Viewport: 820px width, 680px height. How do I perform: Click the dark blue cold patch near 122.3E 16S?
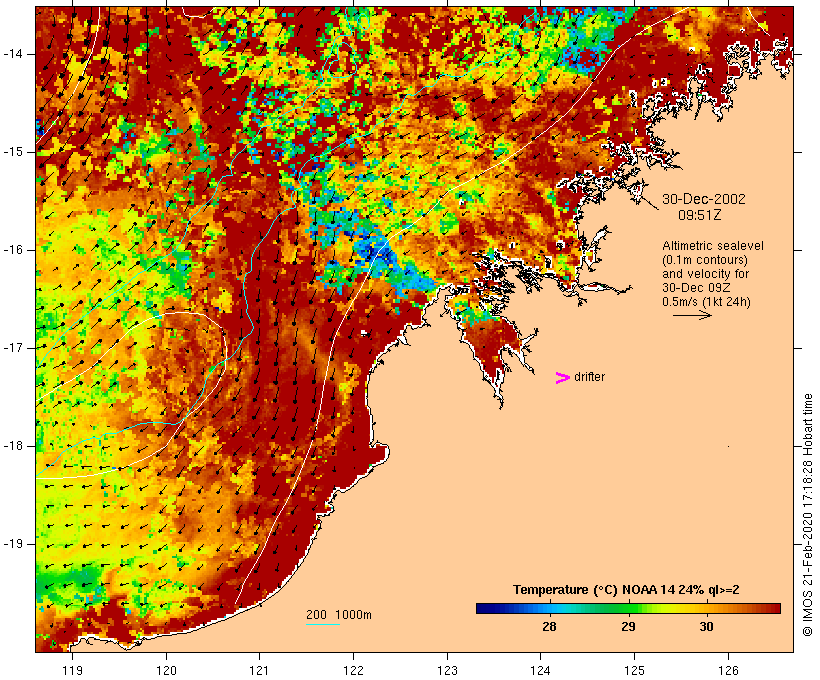click(x=381, y=254)
